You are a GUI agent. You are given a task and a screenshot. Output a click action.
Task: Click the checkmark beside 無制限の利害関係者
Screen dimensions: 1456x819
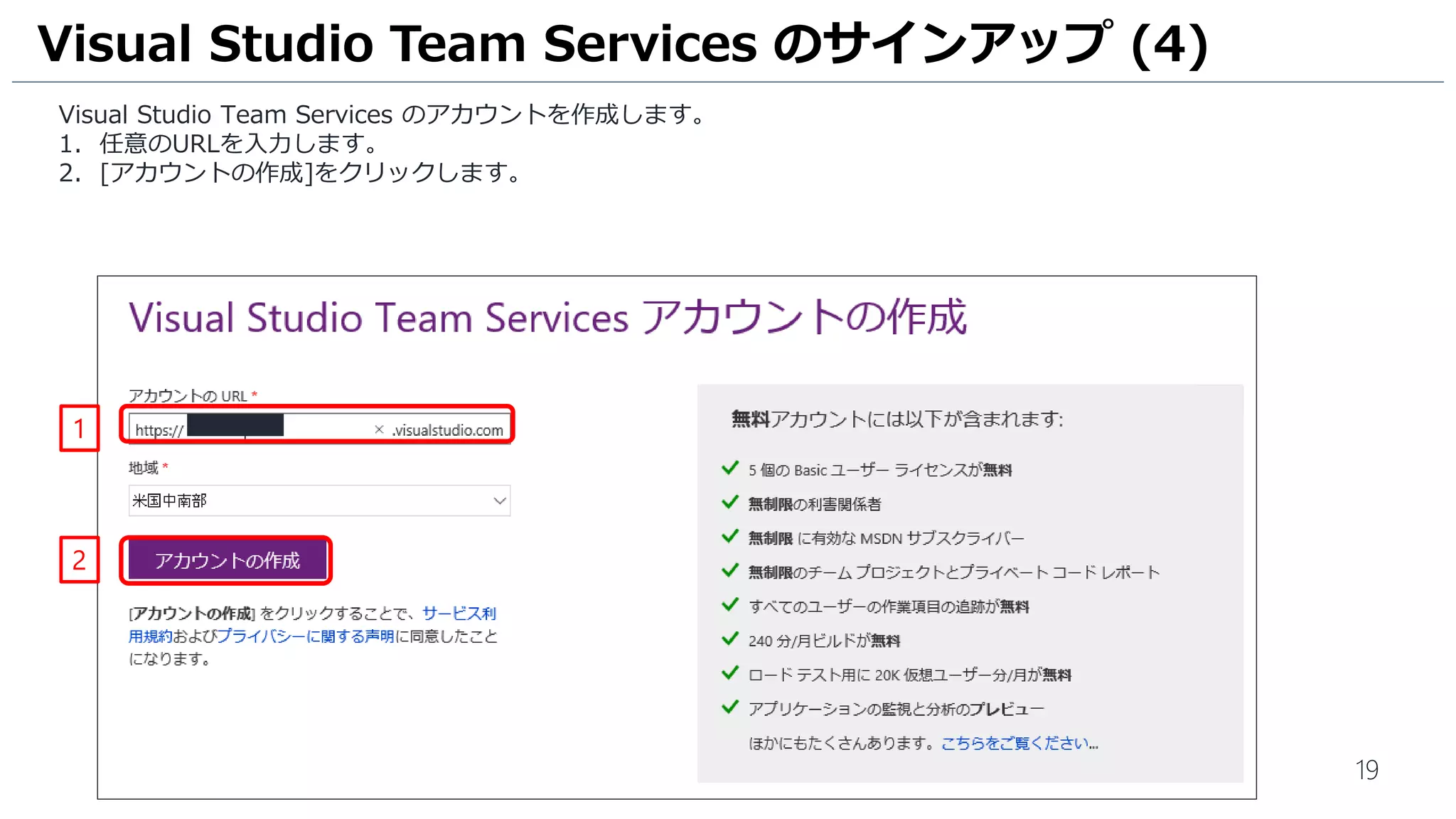[x=730, y=503]
